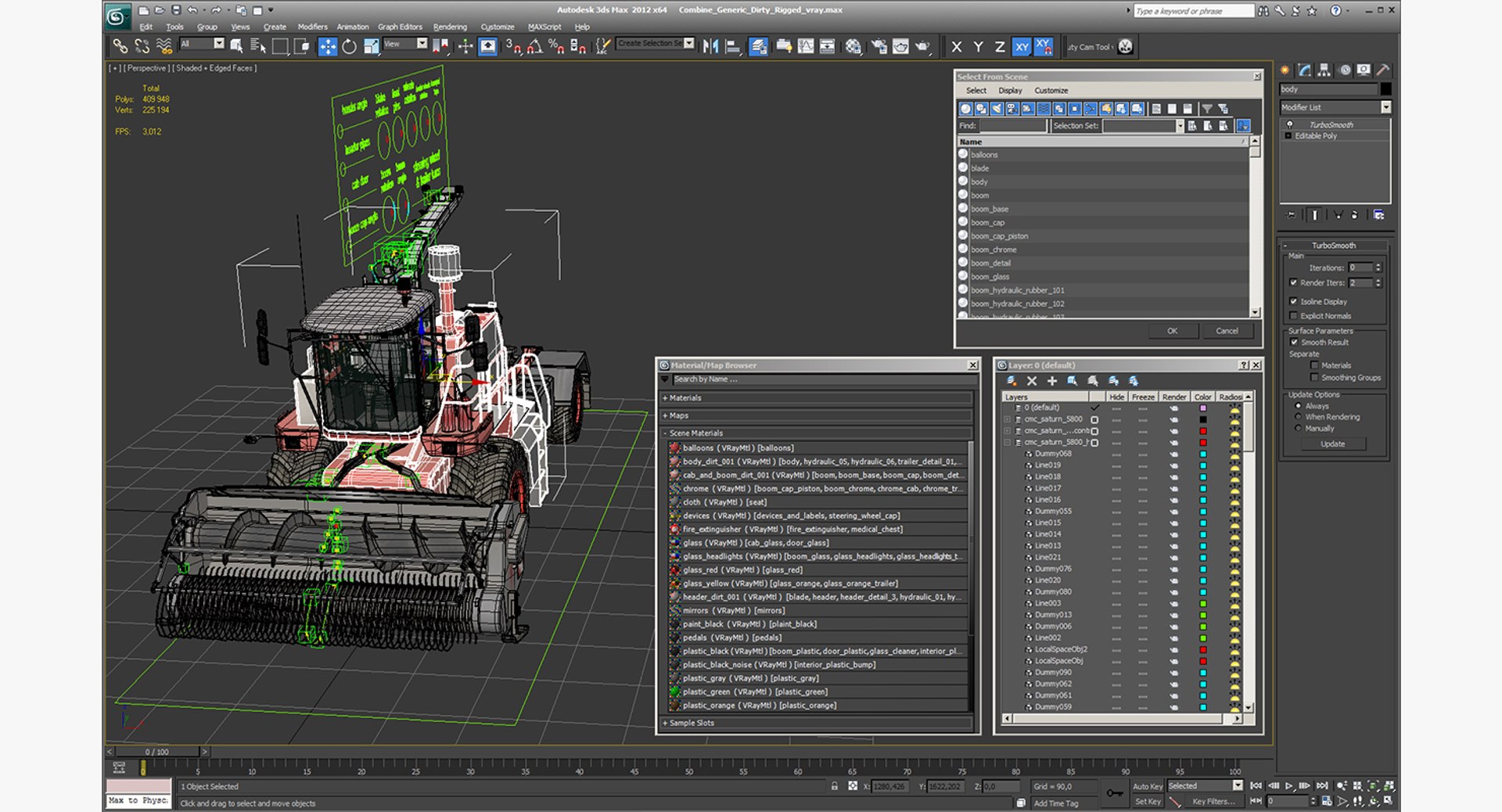This screenshot has height=812, width=1502.
Task: Click the Unlink Selection tool
Action: (x=142, y=46)
